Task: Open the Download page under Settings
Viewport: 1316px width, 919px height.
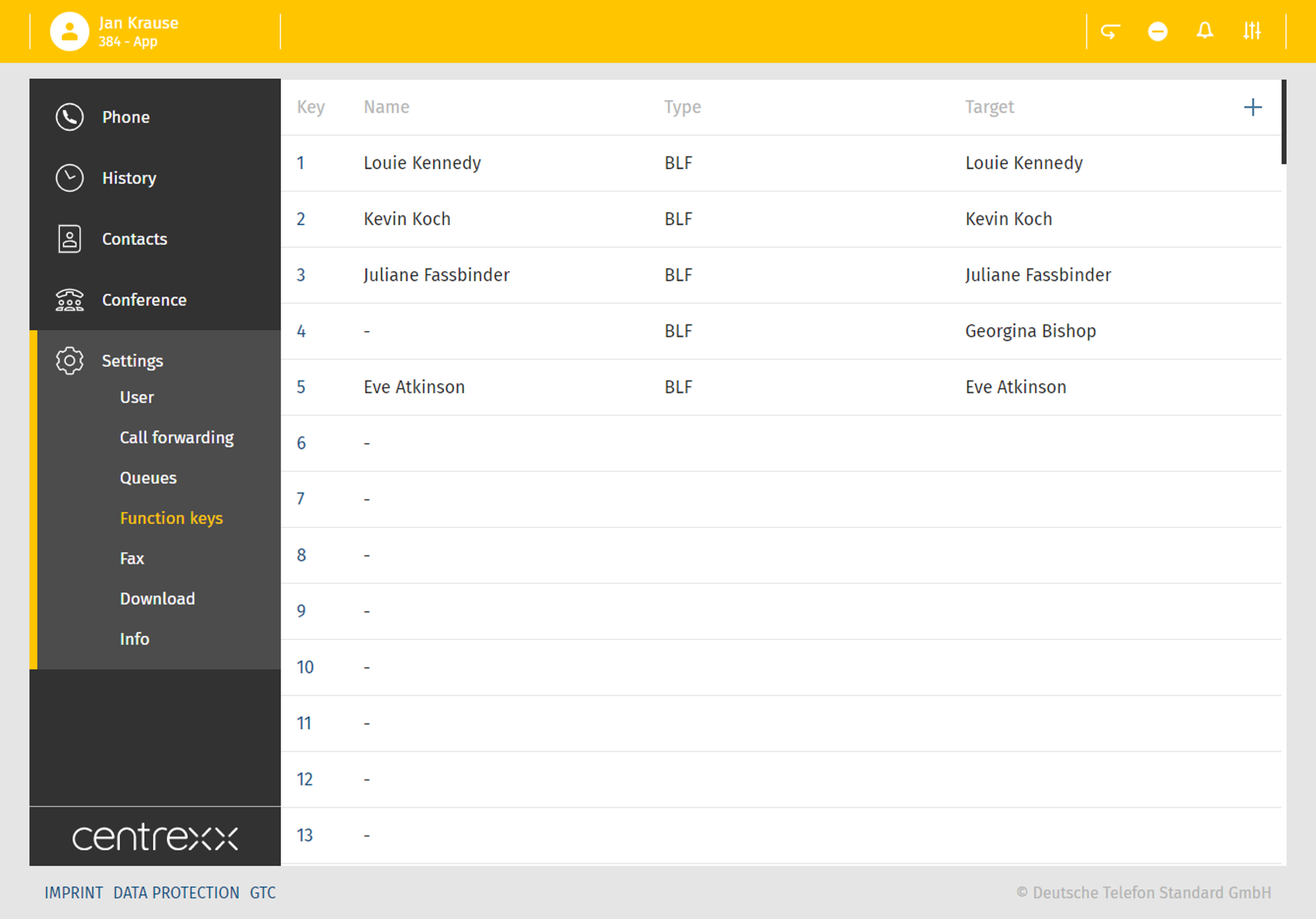Action: pyautogui.click(x=157, y=598)
